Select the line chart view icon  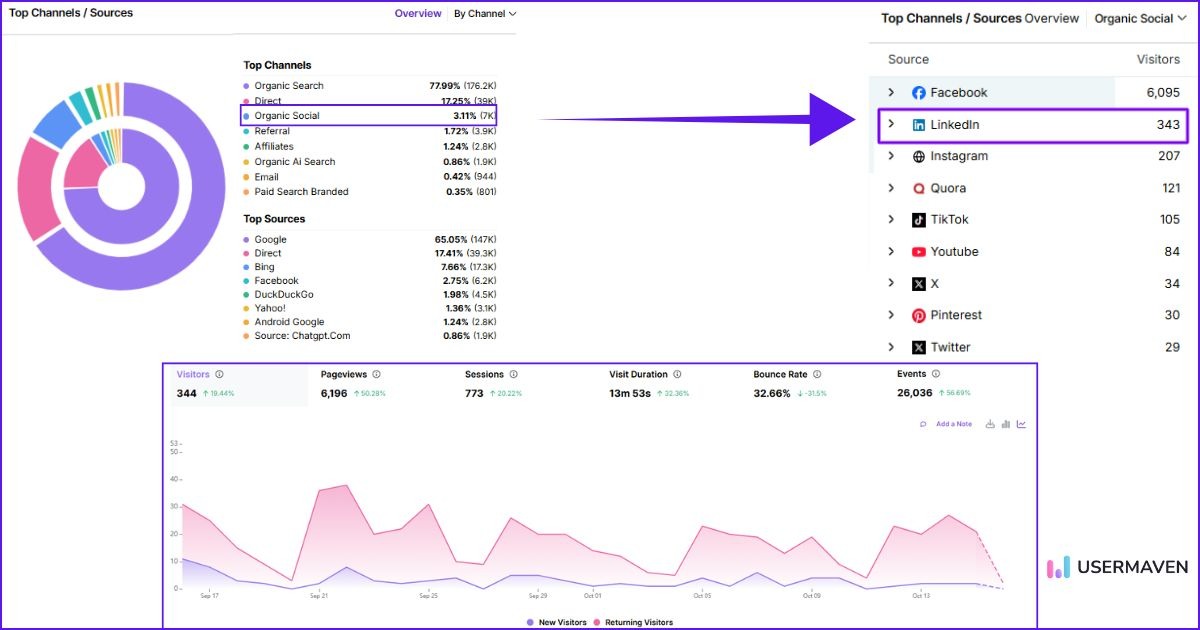coord(1021,424)
